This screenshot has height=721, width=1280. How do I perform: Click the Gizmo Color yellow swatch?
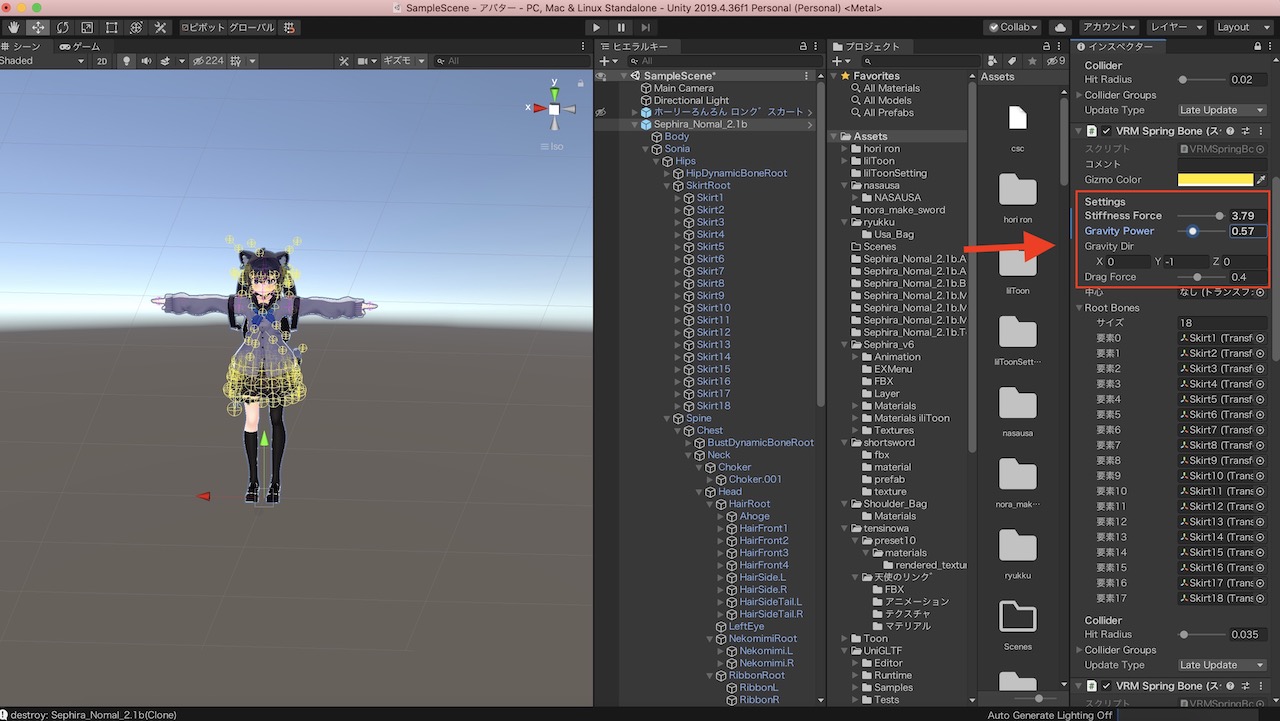1215,180
